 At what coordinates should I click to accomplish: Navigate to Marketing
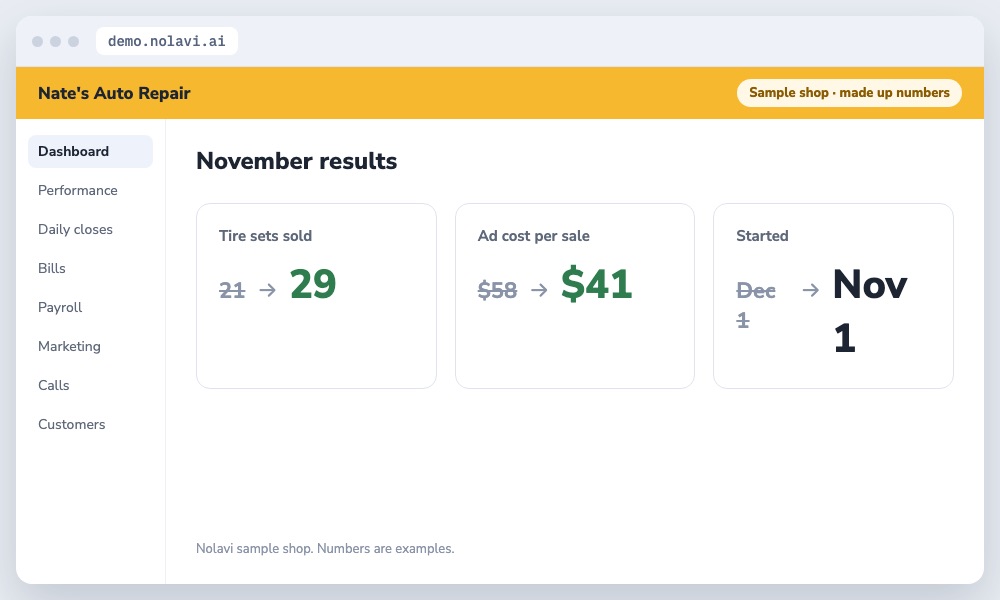(x=70, y=346)
